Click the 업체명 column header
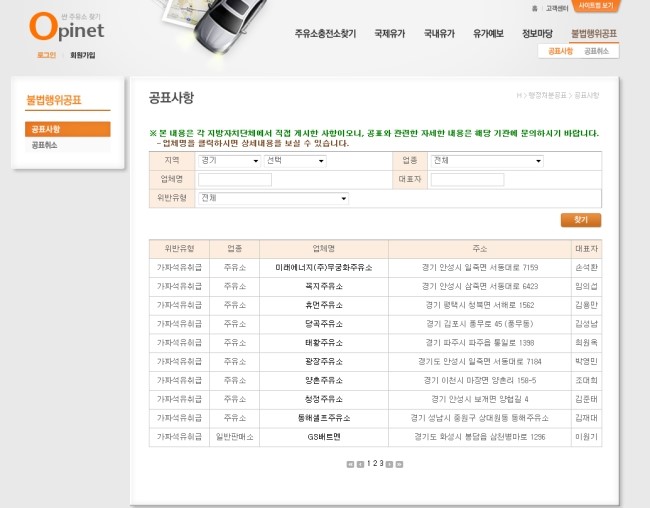Viewport: 650px width, 508px height. (x=324, y=249)
